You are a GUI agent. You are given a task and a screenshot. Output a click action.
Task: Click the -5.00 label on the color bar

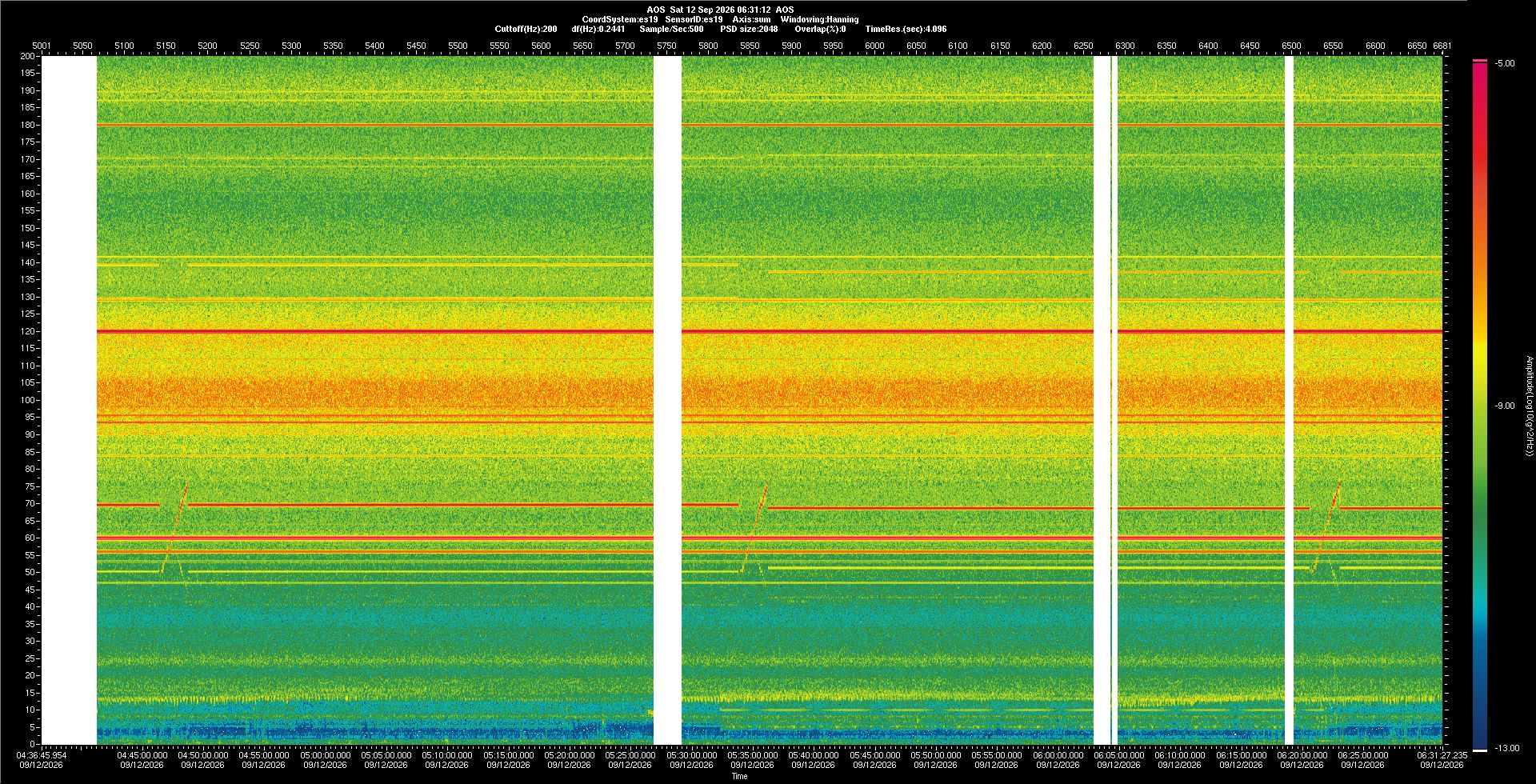click(x=1505, y=63)
